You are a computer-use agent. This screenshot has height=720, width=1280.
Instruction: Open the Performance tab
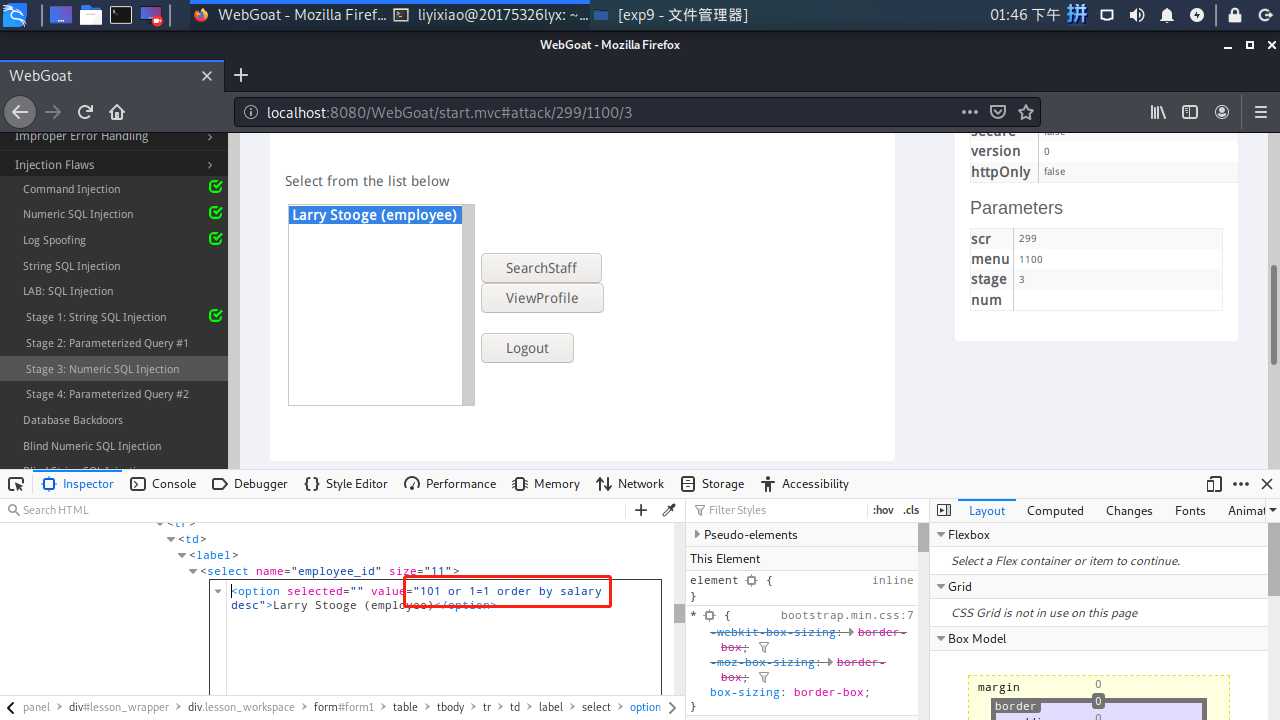click(x=450, y=484)
